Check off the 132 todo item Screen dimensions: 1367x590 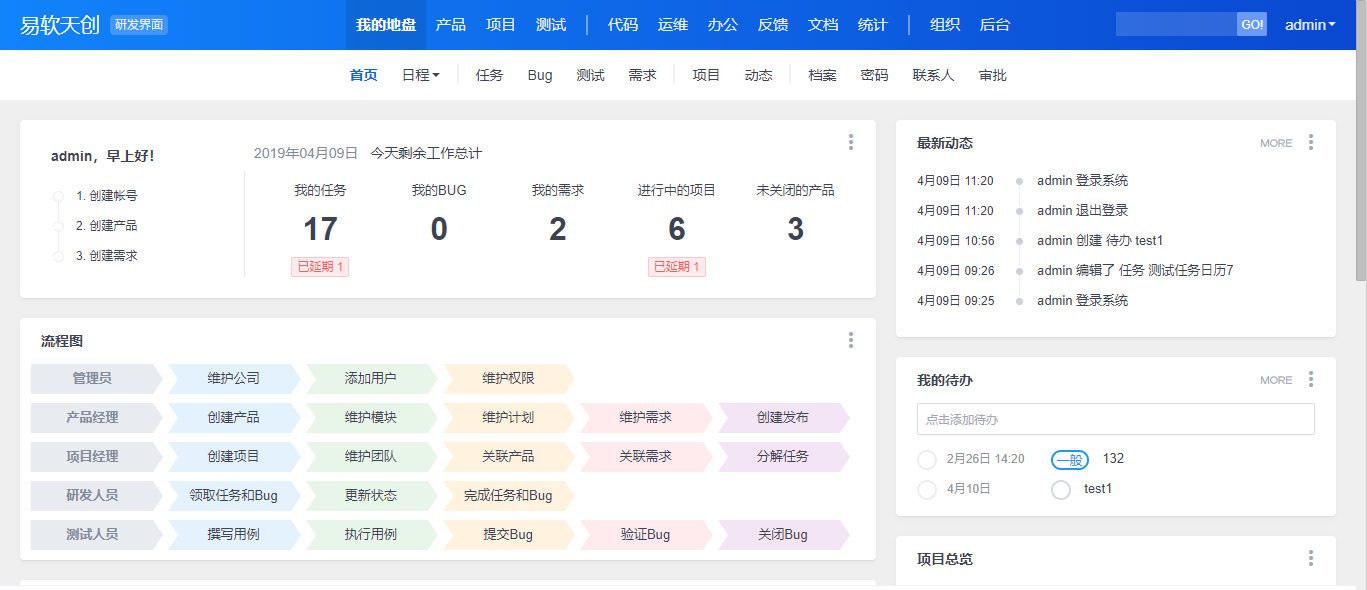pos(927,459)
